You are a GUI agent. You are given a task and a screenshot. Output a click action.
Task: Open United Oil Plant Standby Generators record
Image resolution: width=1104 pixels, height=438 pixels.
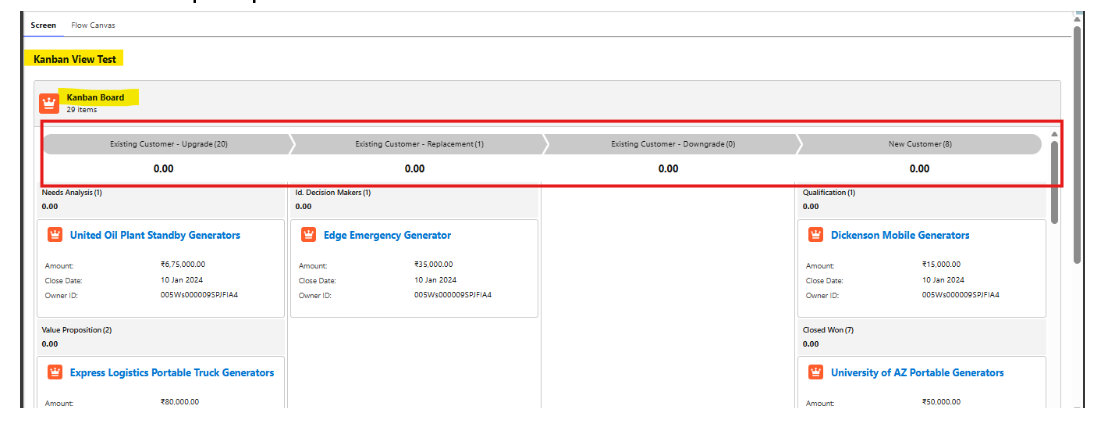(155, 236)
